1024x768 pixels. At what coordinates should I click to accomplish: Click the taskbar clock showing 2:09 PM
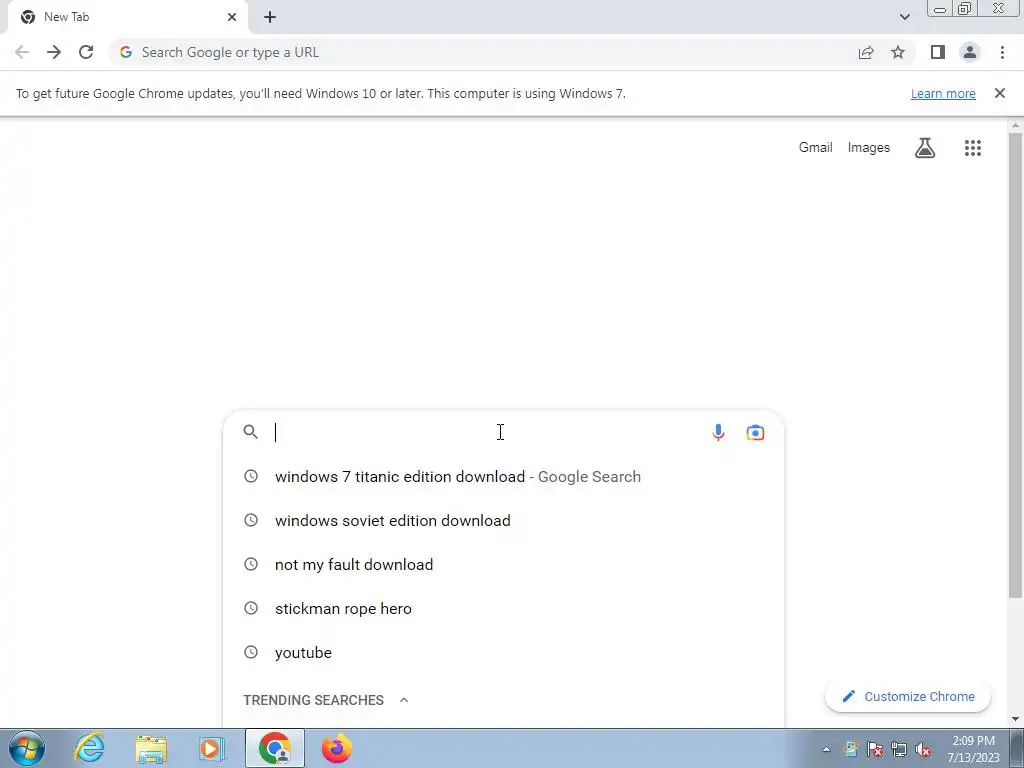973,749
